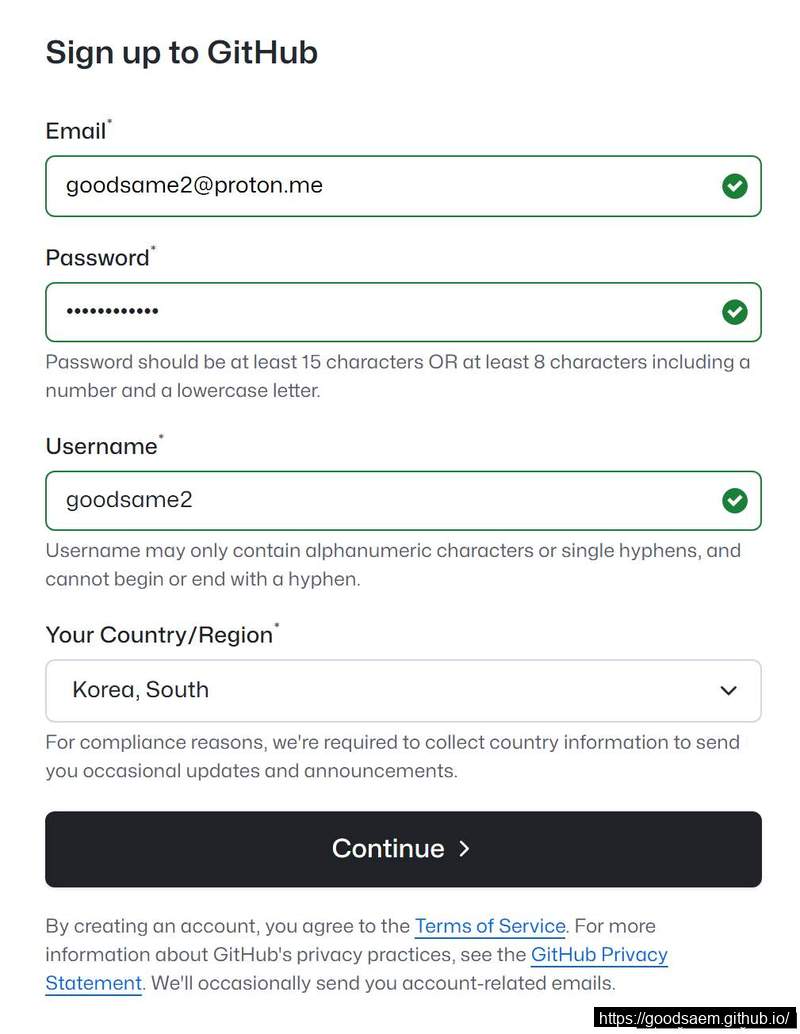
Task: Focus the Username input containing goodsame2
Action: pyautogui.click(x=403, y=501)
